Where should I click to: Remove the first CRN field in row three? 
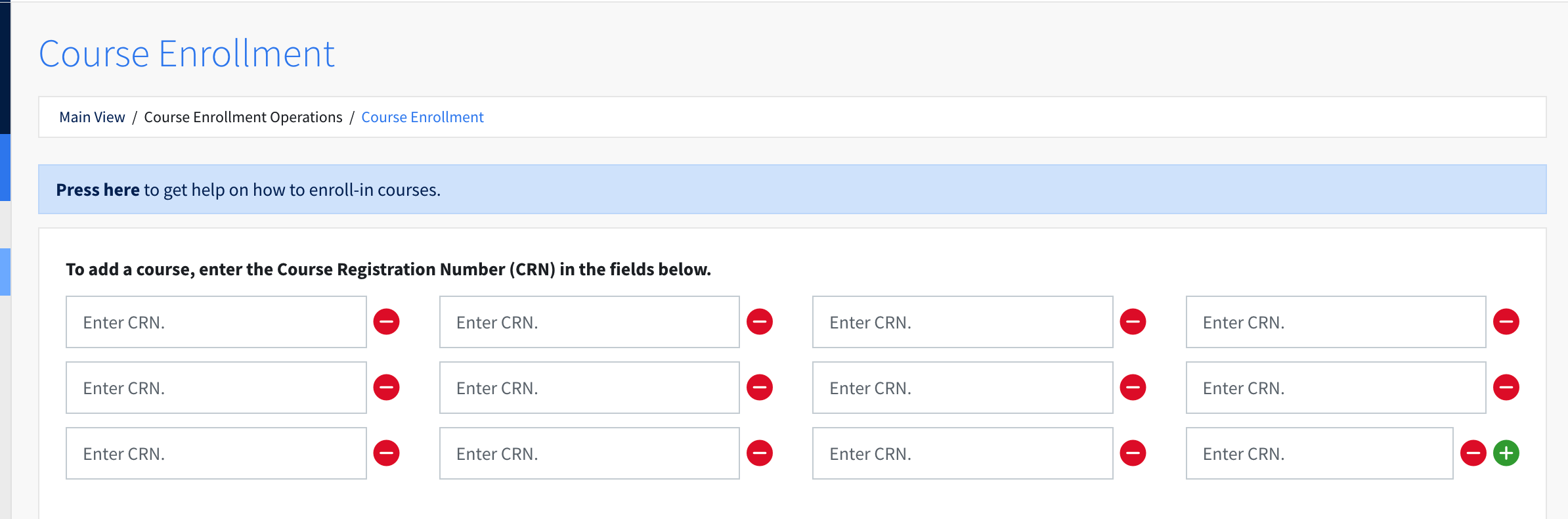[x=387, y=453]
